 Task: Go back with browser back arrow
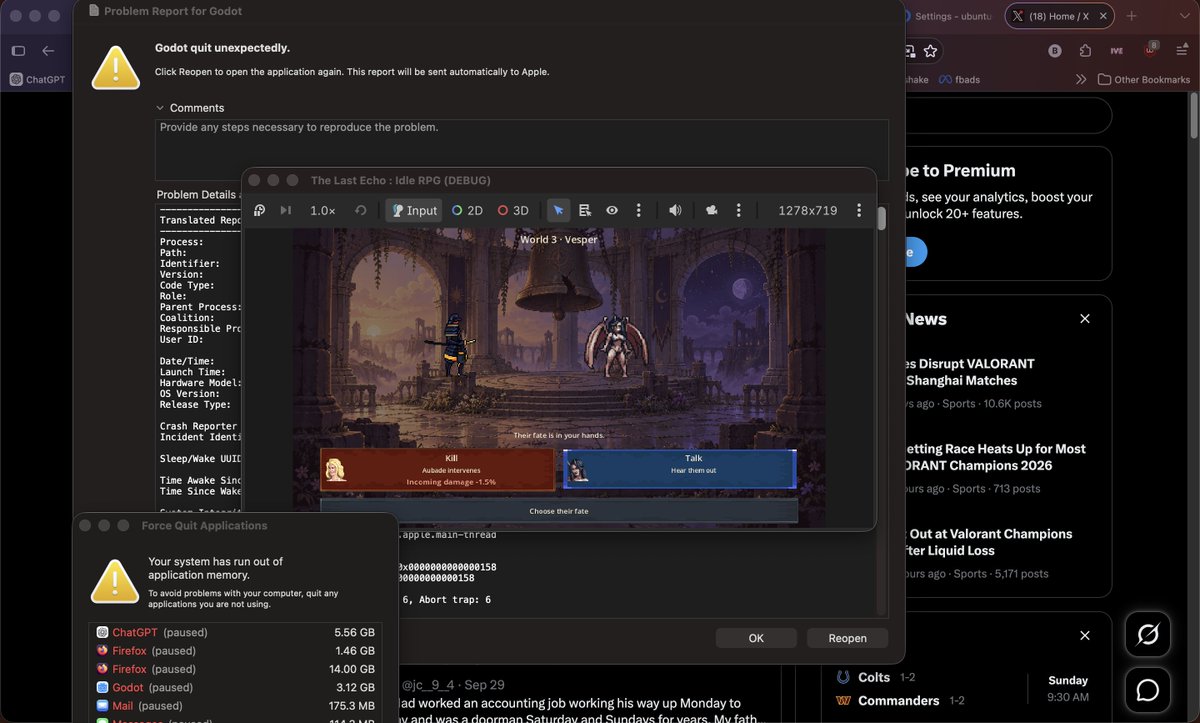pyautogui.click(x=48, y=51)
